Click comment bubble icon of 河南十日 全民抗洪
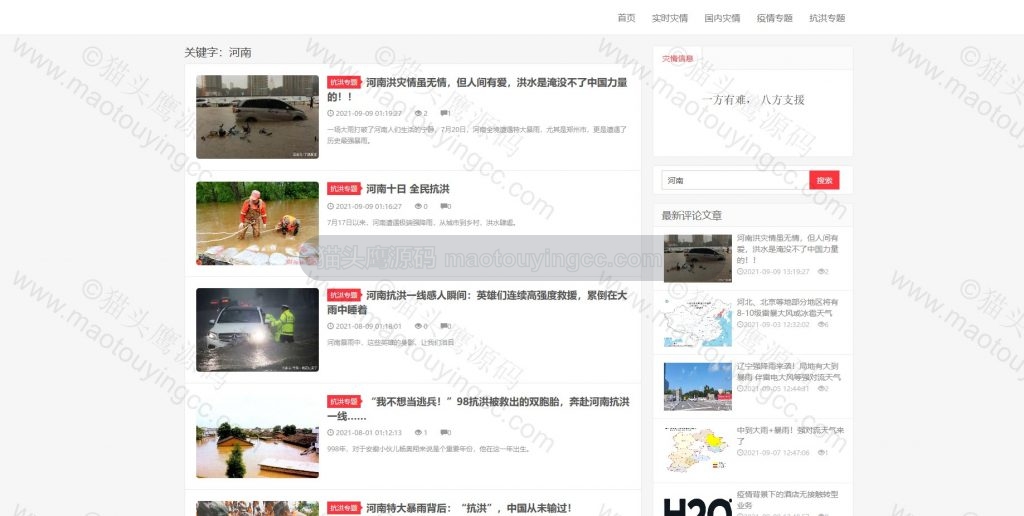This screenshot has width=1024, height=516. point(443,206)
